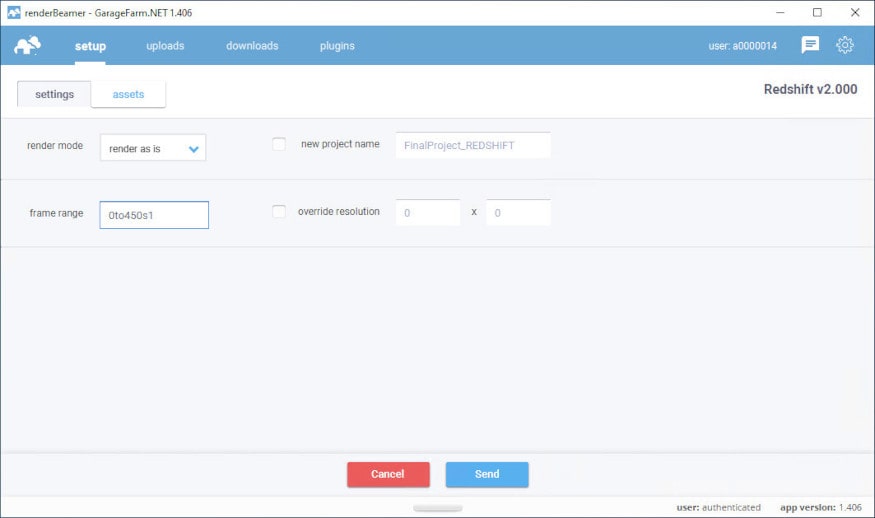Enable the new project name checkbox
The image size is (875, 518).
(x=278, y=144)
